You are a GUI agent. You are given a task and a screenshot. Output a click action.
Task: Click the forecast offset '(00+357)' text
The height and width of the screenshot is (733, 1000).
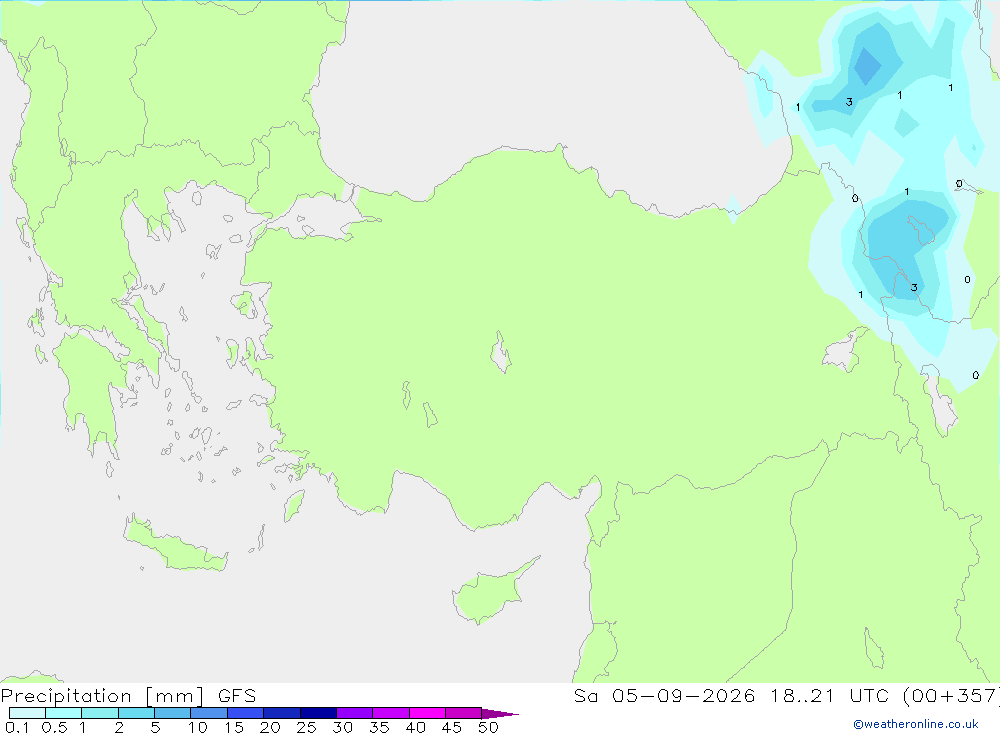pos(950,696)
